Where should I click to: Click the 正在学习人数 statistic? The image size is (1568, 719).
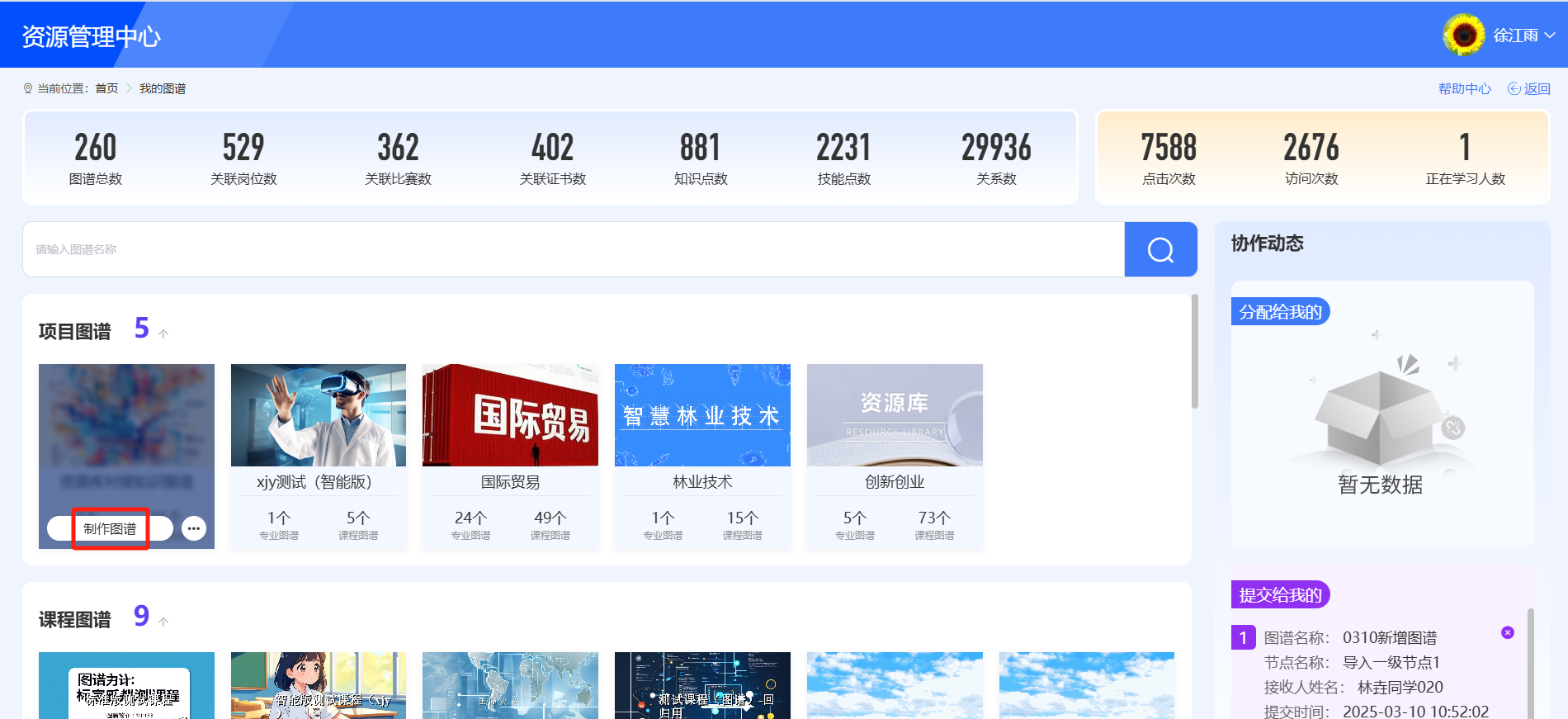pyautogui.click(x=1466, y=158)
